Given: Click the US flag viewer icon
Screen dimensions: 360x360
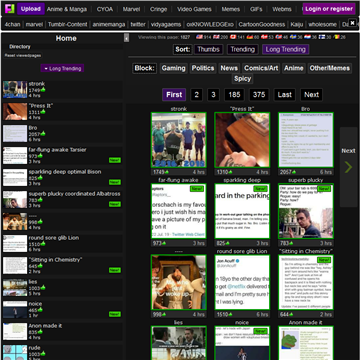Looking at the screenshot, I should coord(199,37).
